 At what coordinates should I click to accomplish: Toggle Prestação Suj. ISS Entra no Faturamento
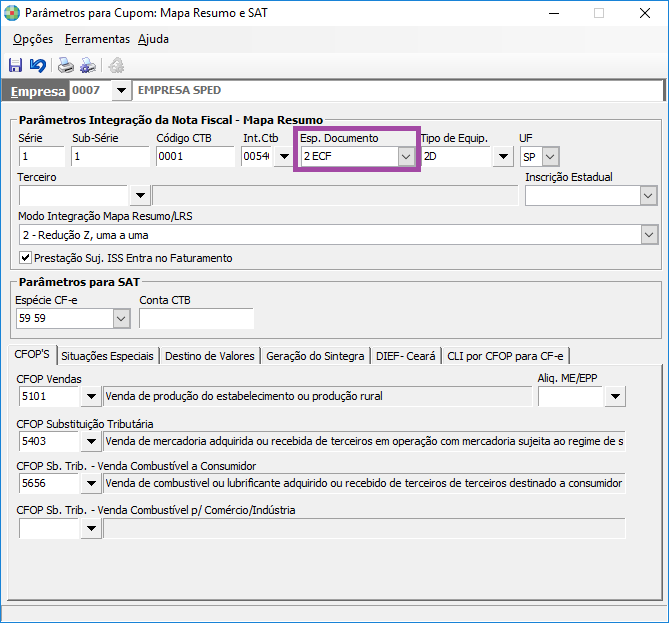[x=25, y=258]
